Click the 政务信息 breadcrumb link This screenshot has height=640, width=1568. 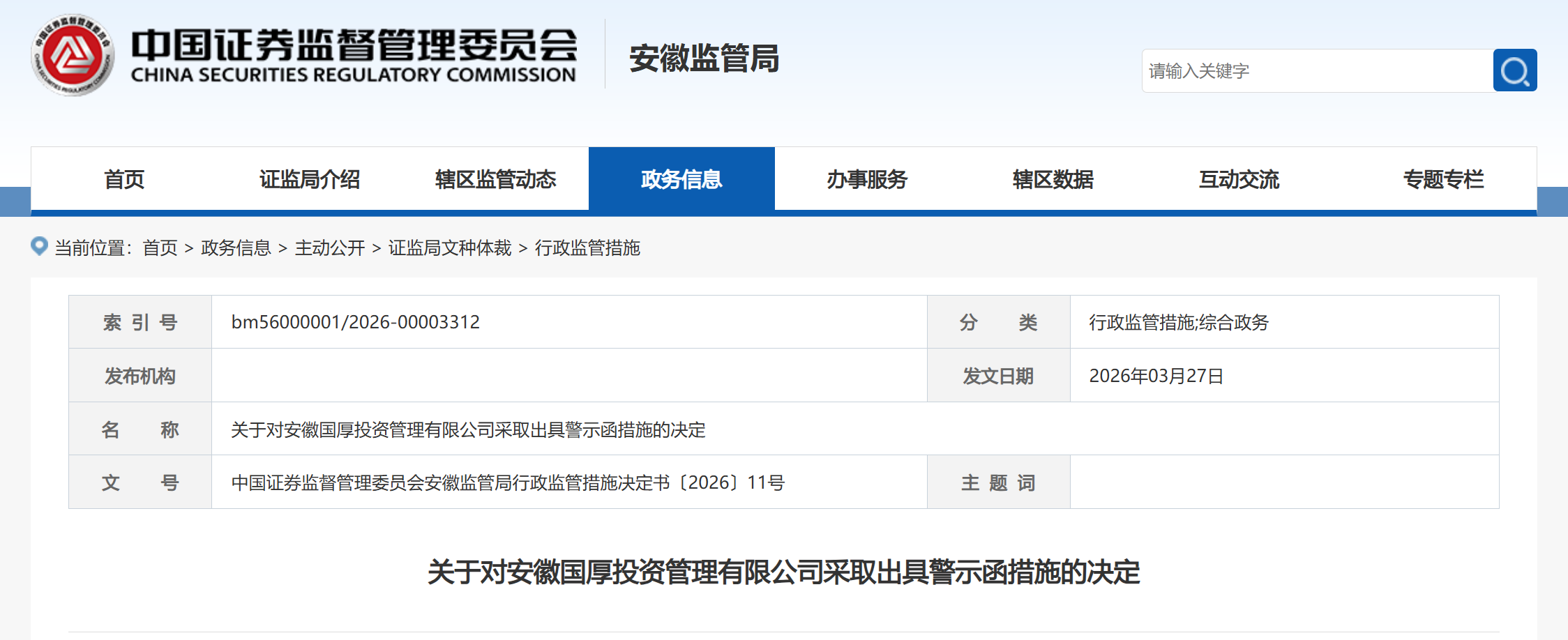(236, 247)
